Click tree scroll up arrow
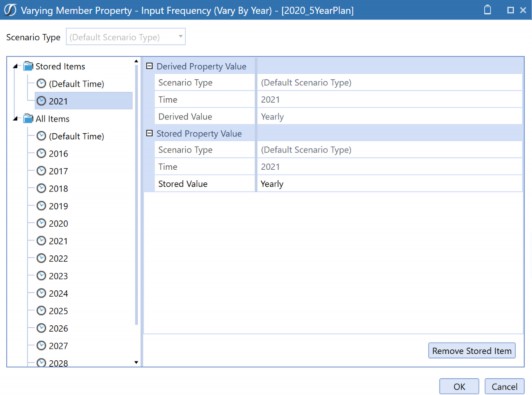Screen dimensions: 532x395 coord(136,61)
